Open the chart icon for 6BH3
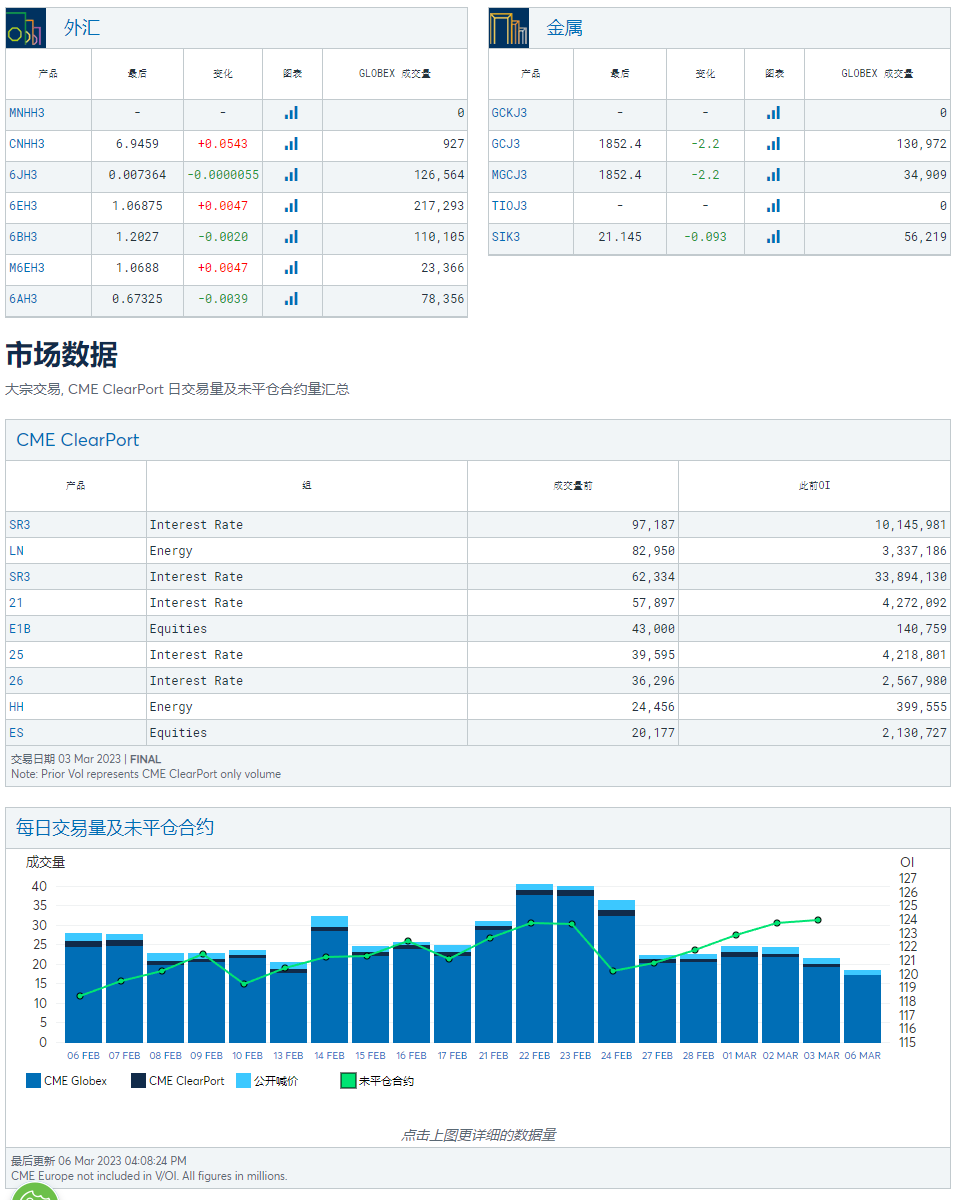Screen dimensions: 956x1200 pyautogui.click(x=291, y=237)
